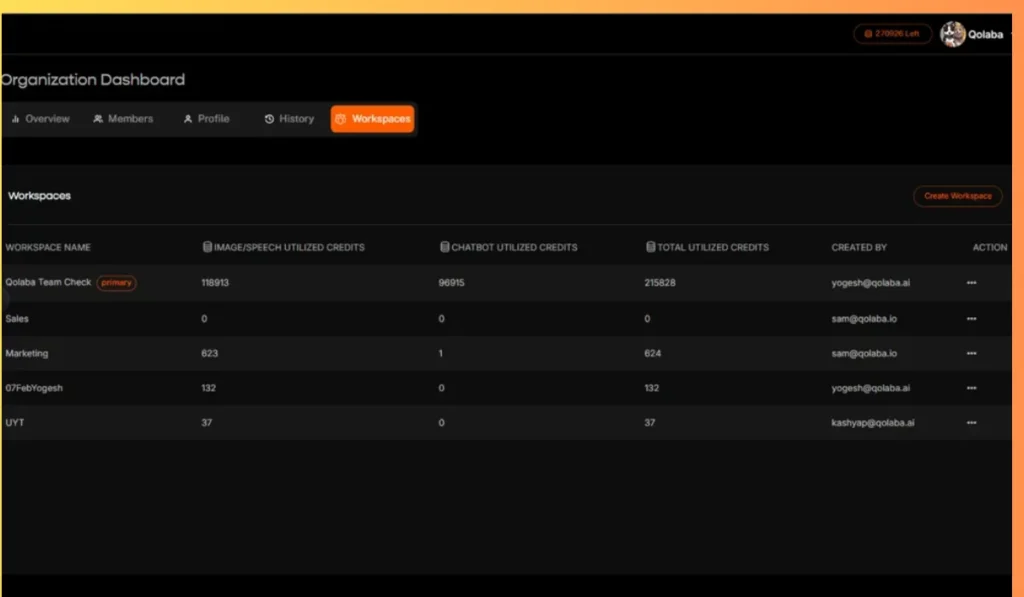1024x597 pixels.
Task: Click the Qolaba account name
Action: pyautogui.click(x=985, y=35)
